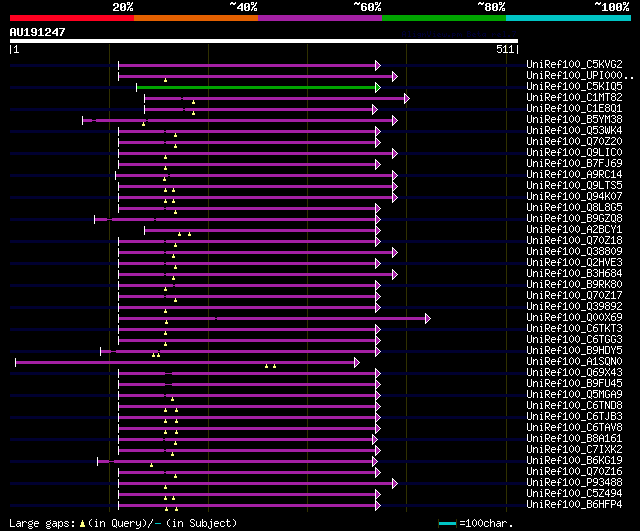Click the green C5KIQ5 alignment bar
The height and width of the screenshot is (531, 640).
(x=256, y=87)
